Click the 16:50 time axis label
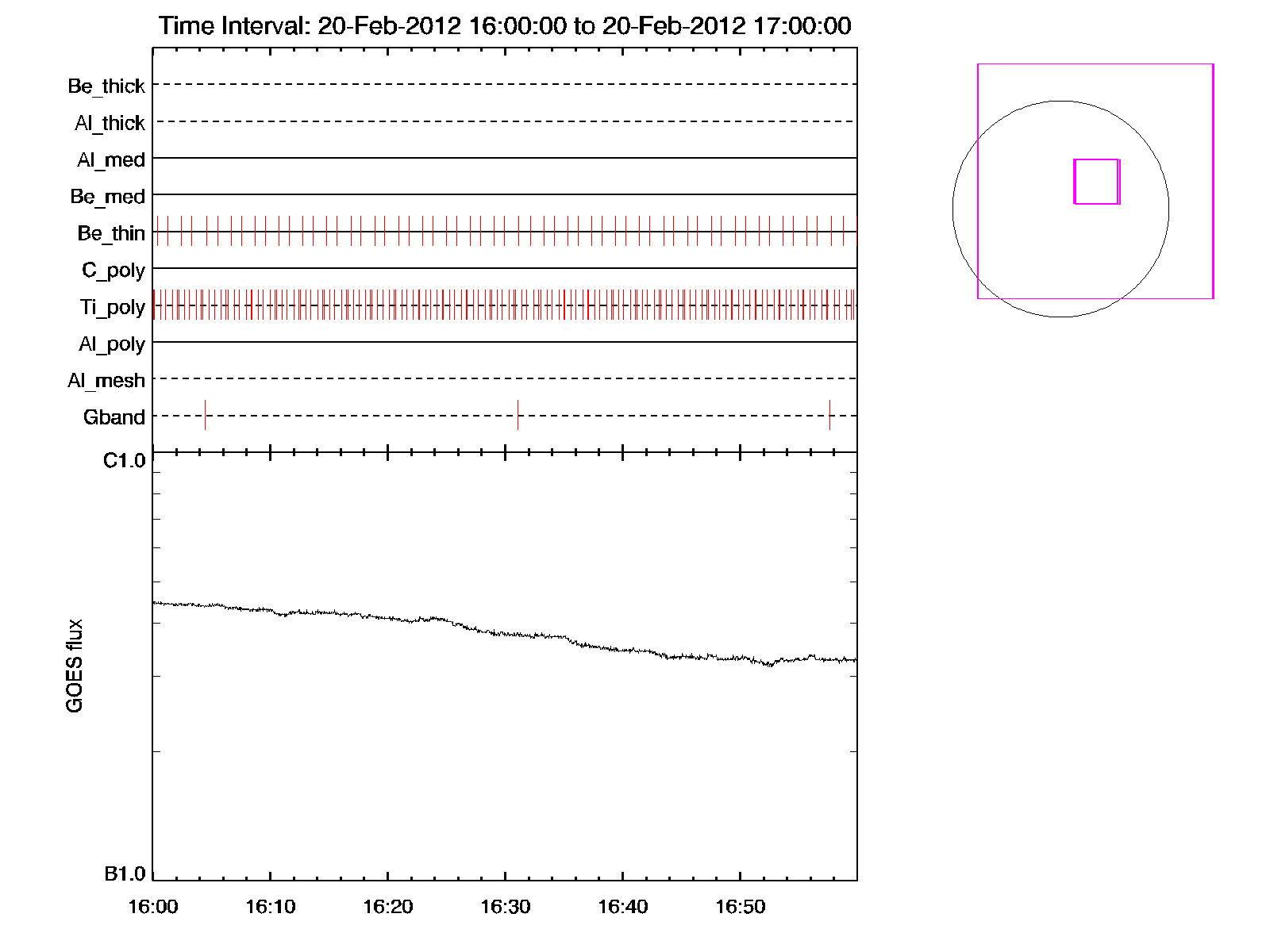The image size is (1270, 952). click(x=740, y=907)
